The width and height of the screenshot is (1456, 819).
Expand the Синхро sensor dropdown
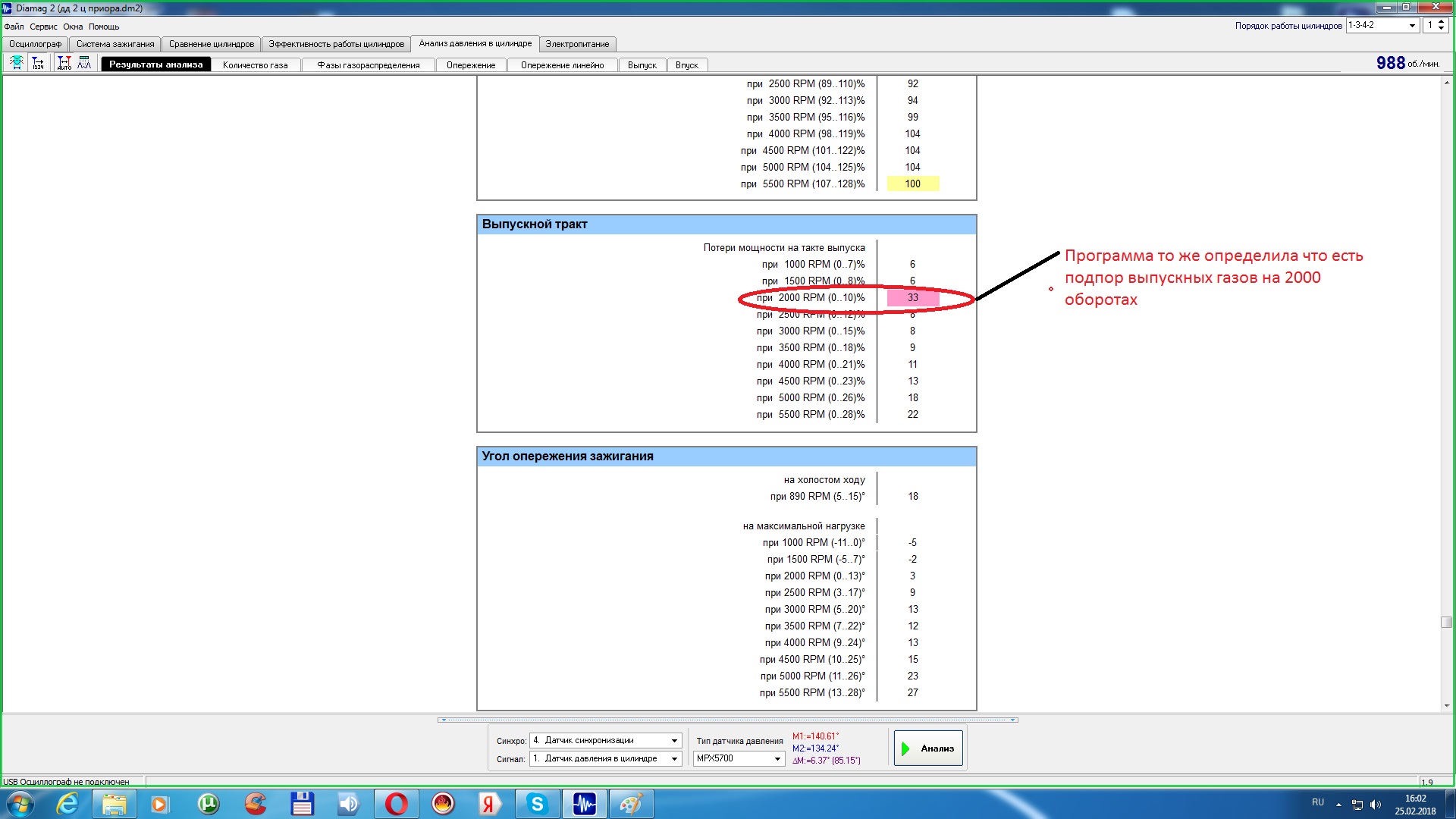[x=674, y=740]
